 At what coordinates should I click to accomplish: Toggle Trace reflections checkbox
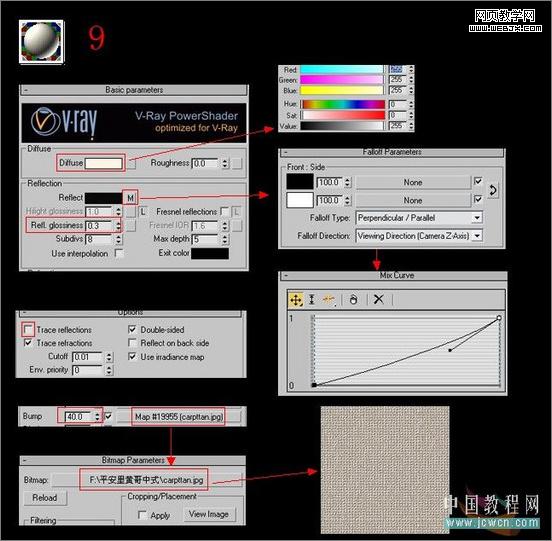28,329
